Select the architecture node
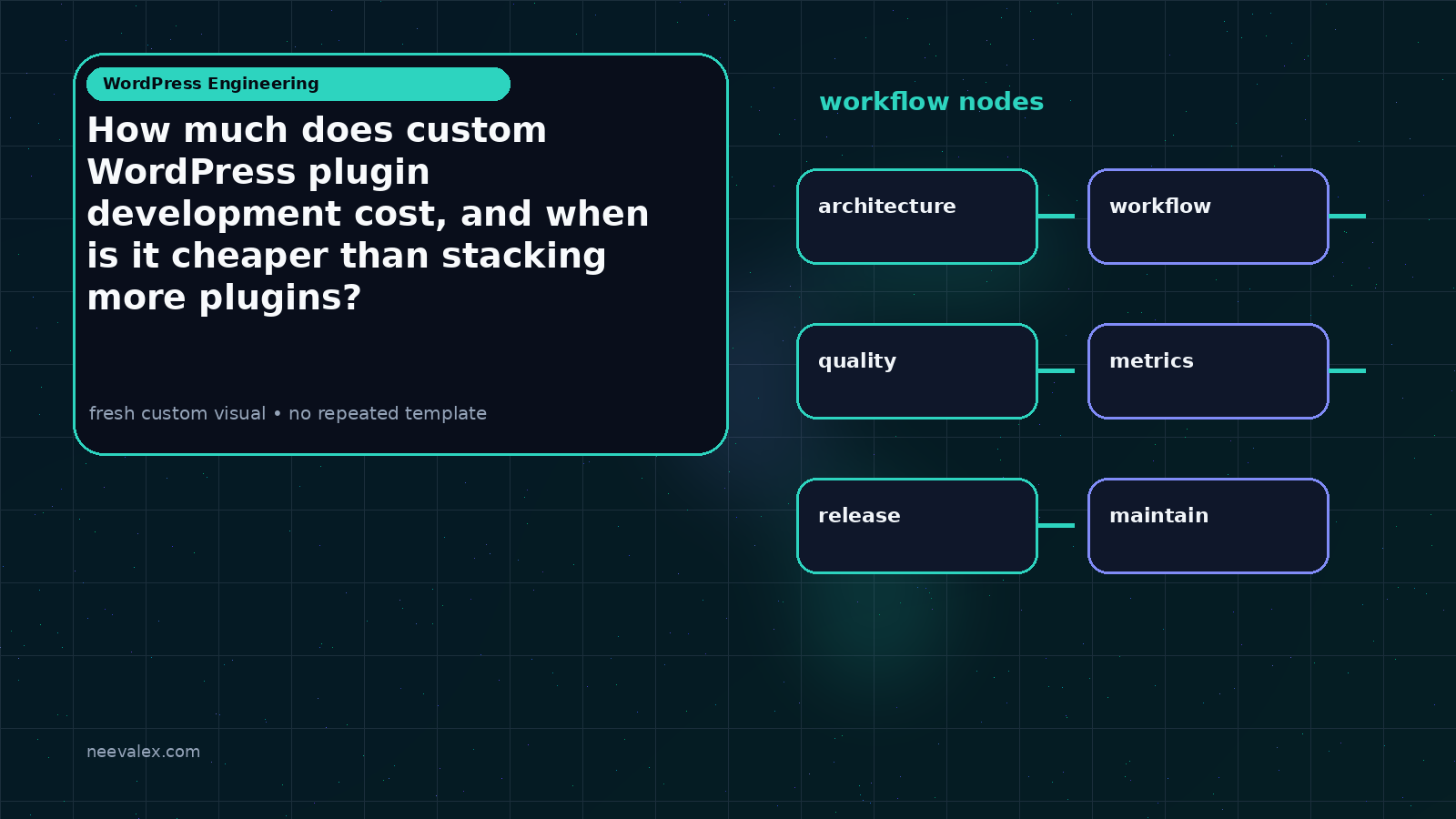This screenshot has height=819, width=1456. 917,217
